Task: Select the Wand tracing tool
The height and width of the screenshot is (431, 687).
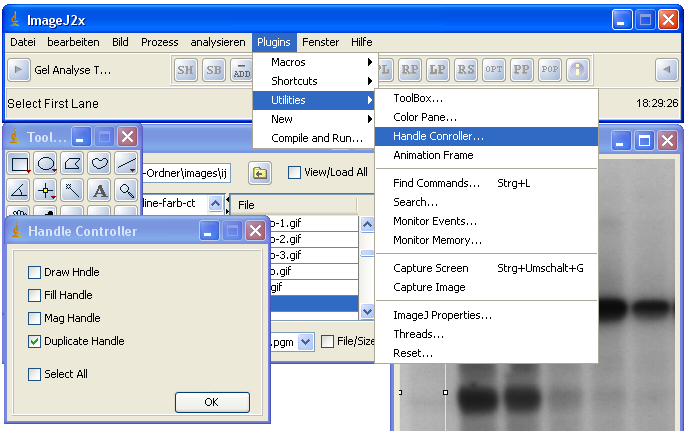Action: click(x=73, y=190)
